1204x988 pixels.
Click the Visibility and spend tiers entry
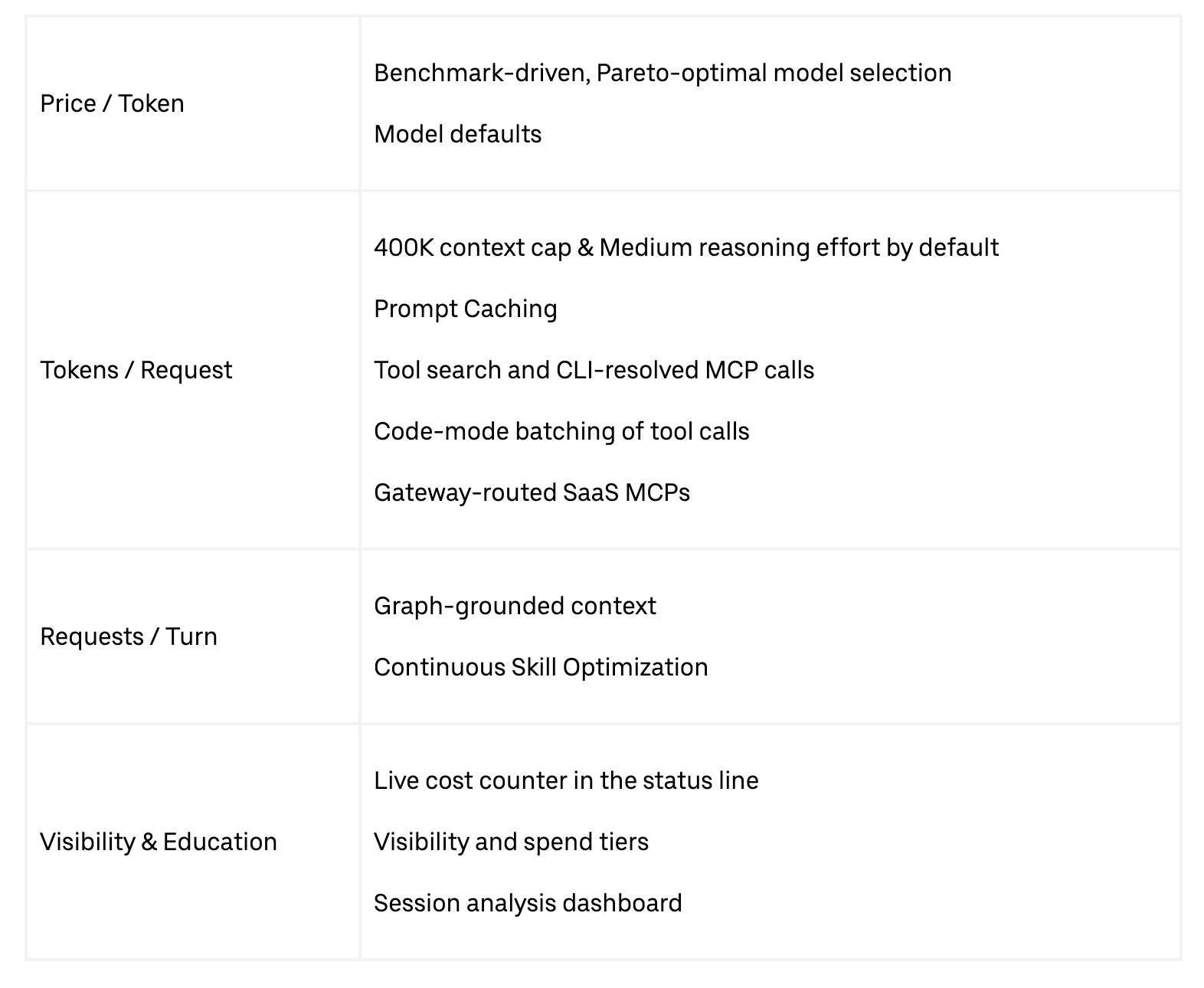(x=511, y=842)
